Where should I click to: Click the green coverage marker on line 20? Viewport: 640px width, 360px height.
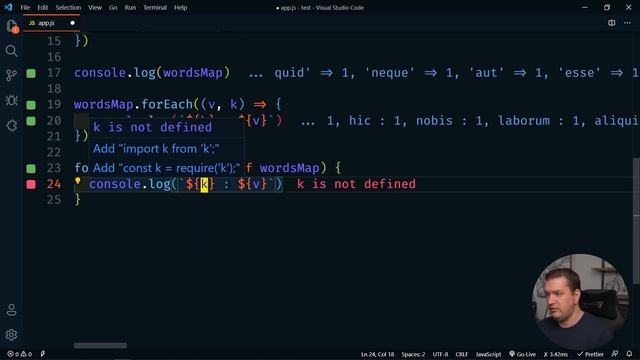tap(31, 121)
